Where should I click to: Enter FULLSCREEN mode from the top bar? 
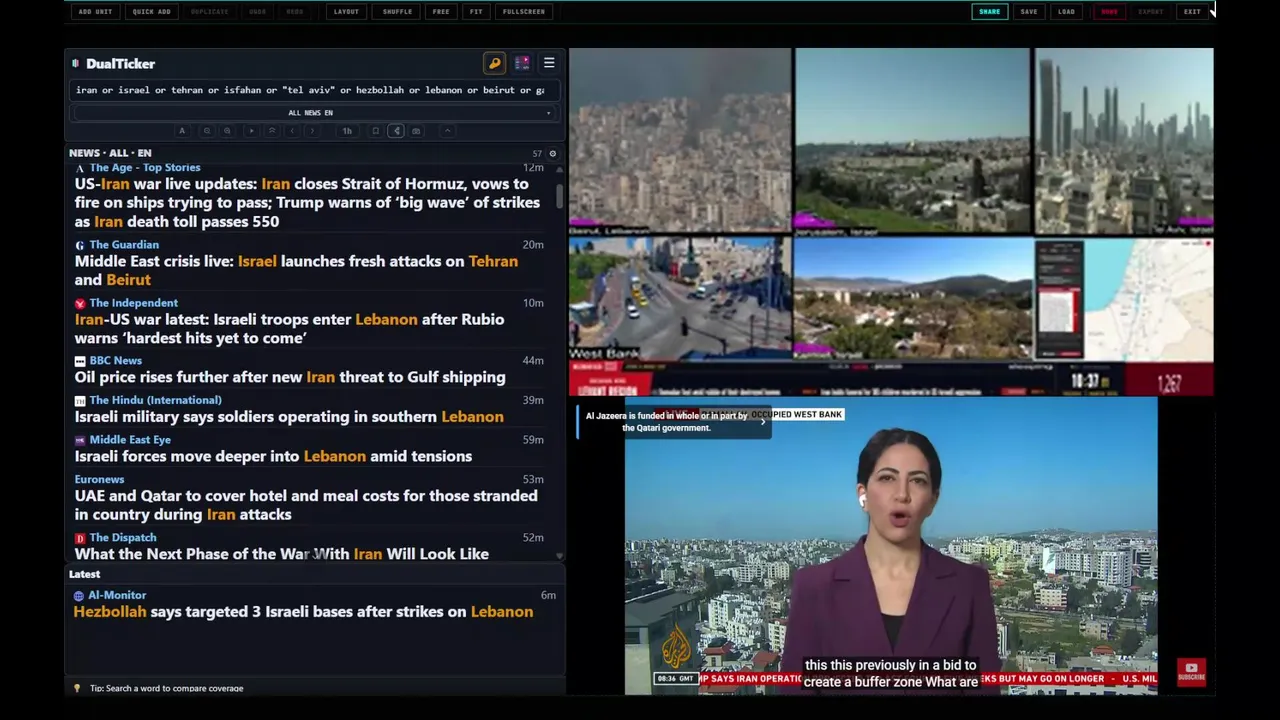[x=524, y=12]
